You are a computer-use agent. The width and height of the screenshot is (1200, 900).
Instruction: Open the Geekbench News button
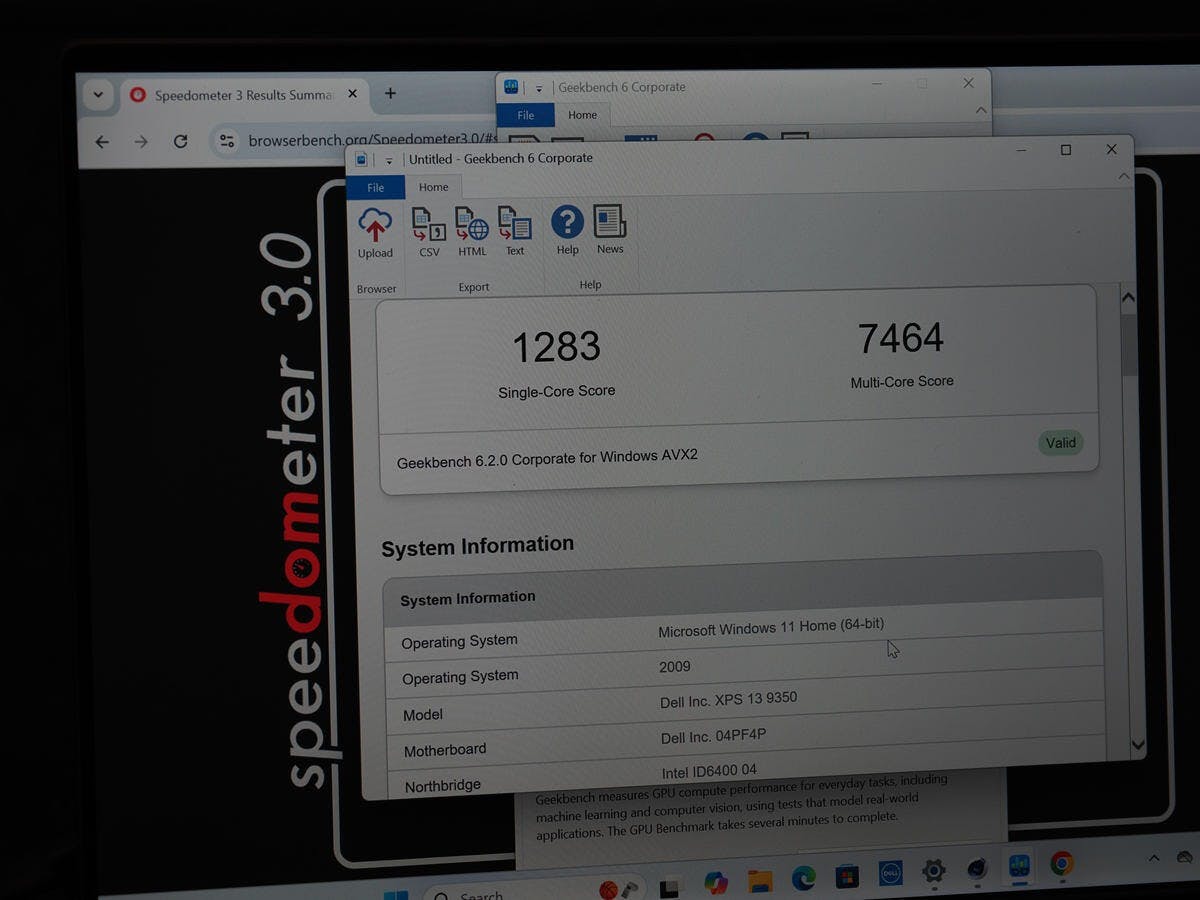tap(610, 229)
